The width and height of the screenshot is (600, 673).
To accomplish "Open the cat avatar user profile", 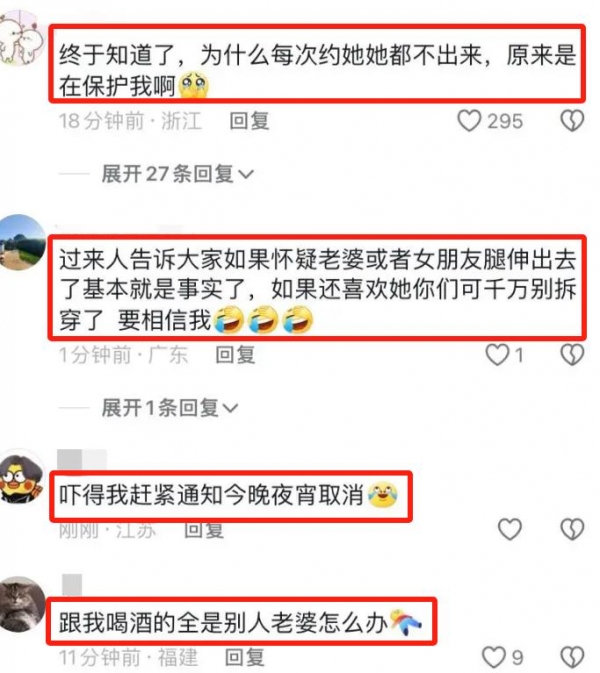I will [x=19, y=605].
